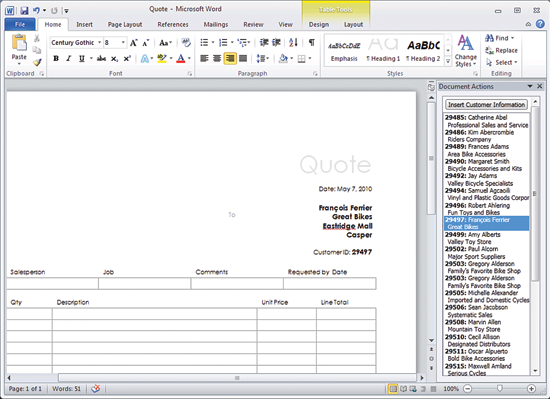Image resolution: width=550 pixels, height=399 pixels.
Task: Click Zoom Out minus button
Action: point(467,388)
